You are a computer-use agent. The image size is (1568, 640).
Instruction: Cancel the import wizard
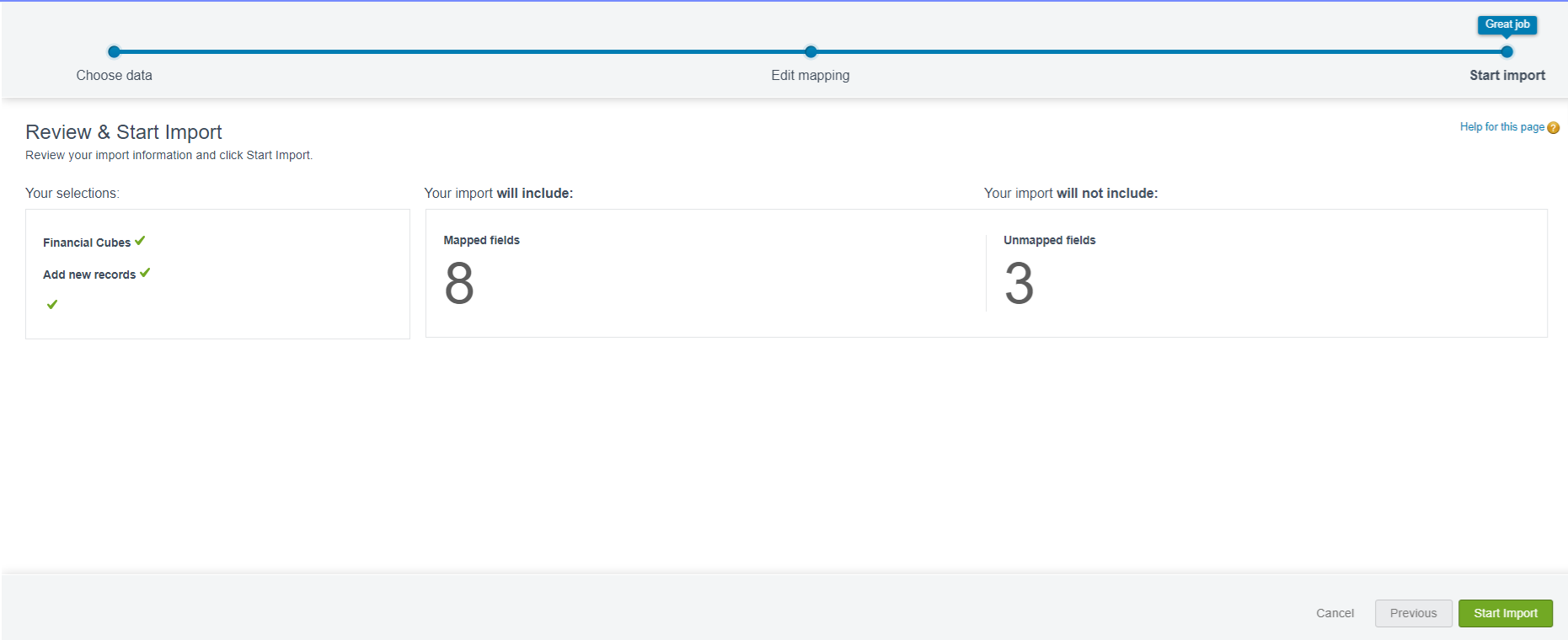click(x=1335, y=613)
